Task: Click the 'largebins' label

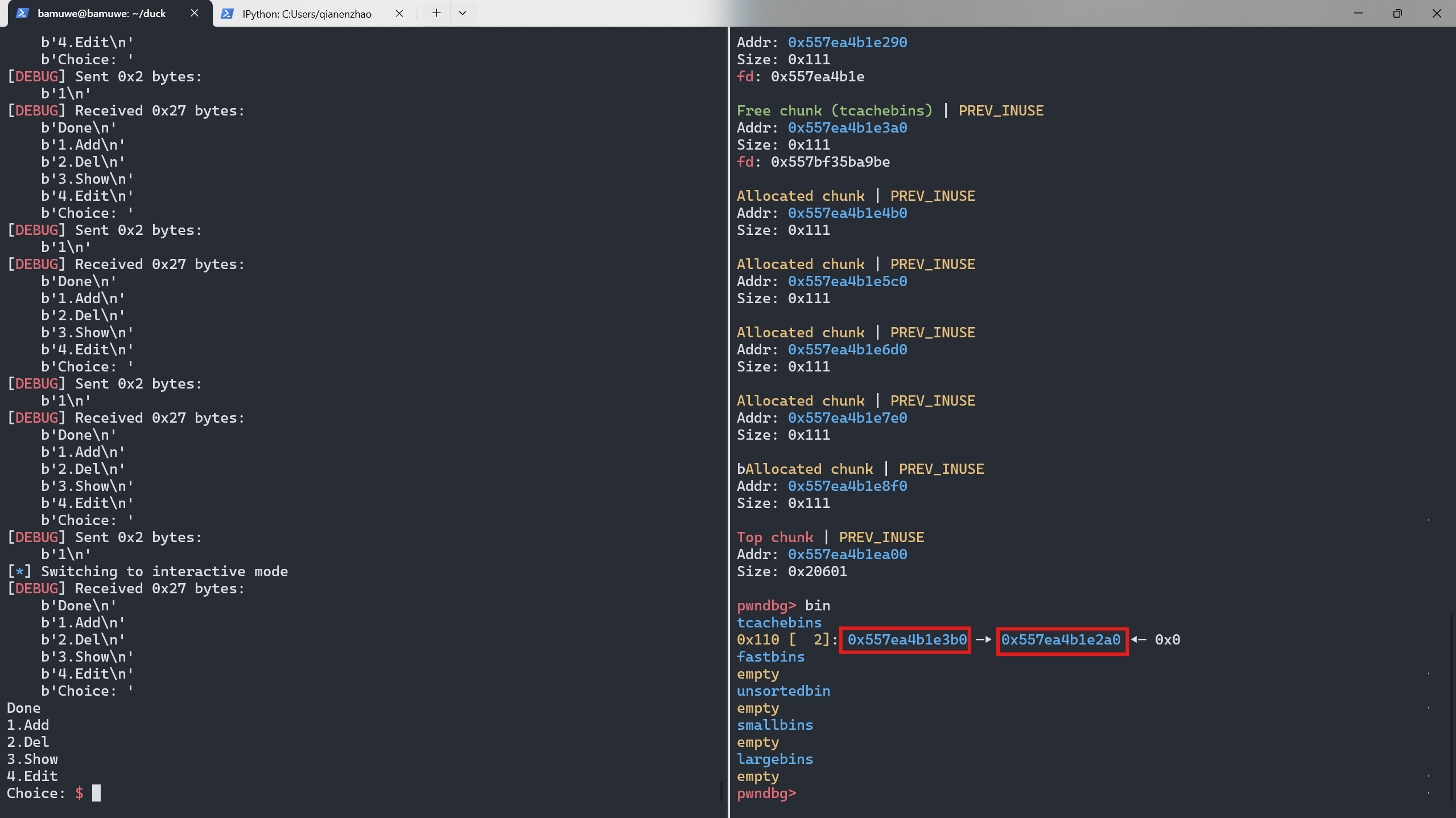Action: [774, 759]
